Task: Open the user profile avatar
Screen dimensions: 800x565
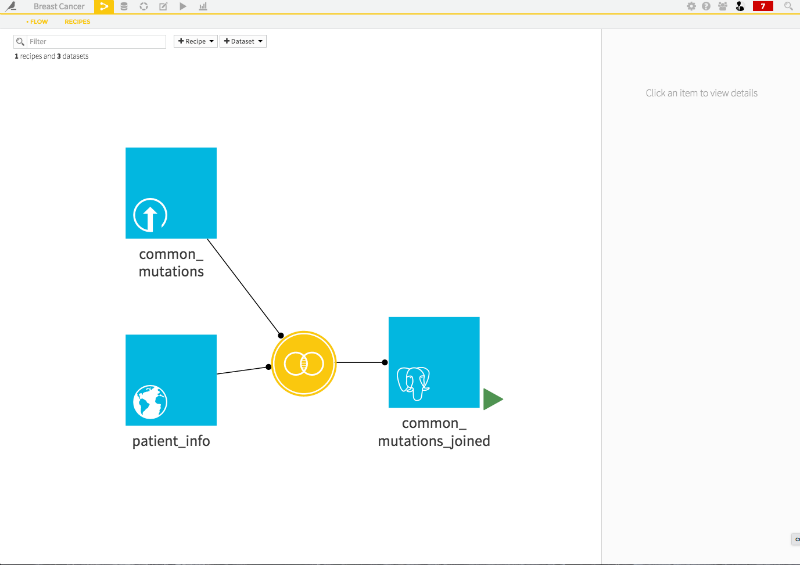Action: [740, 6]
